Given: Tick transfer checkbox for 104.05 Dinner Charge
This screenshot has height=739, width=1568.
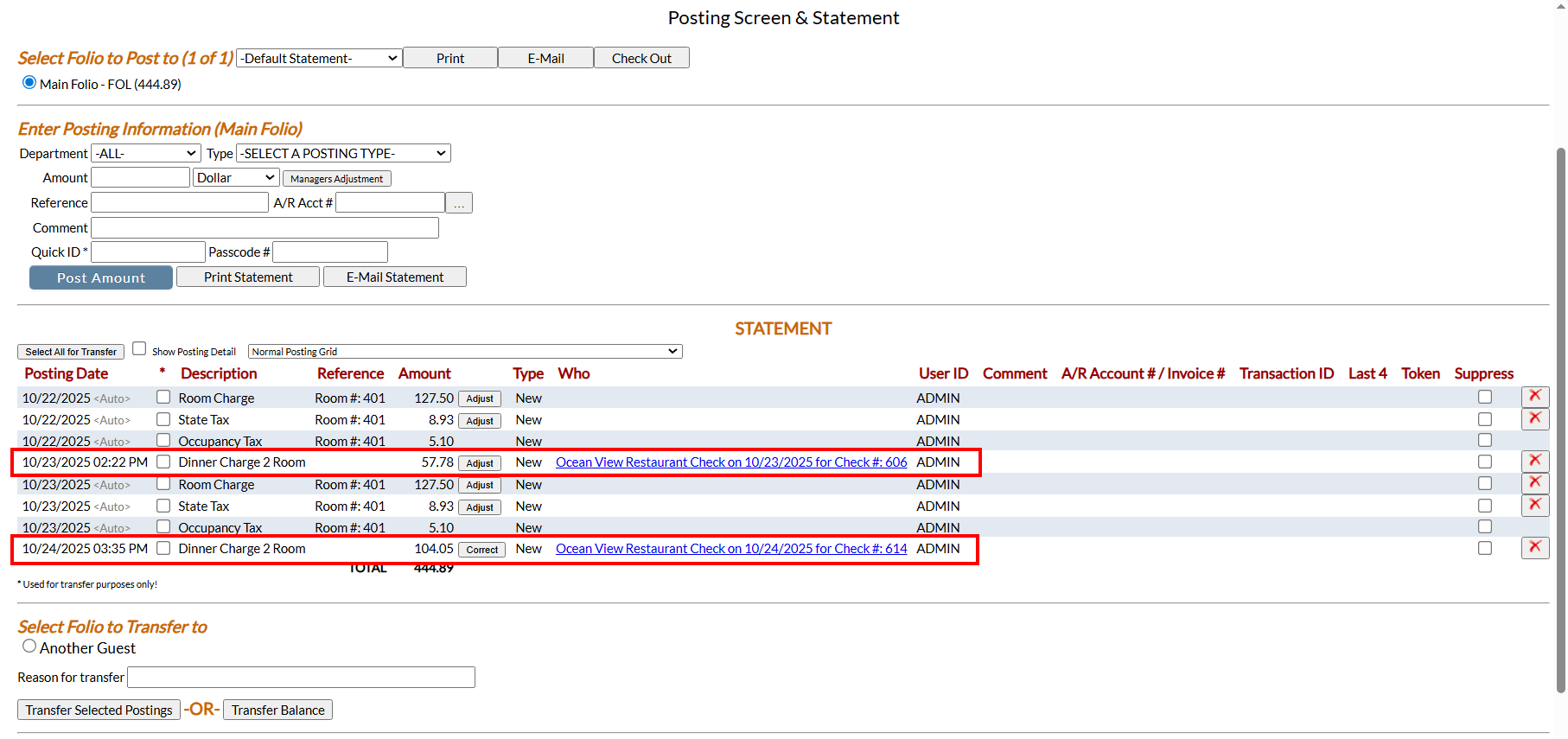Looking at the screenshot, I should point(163,549).
